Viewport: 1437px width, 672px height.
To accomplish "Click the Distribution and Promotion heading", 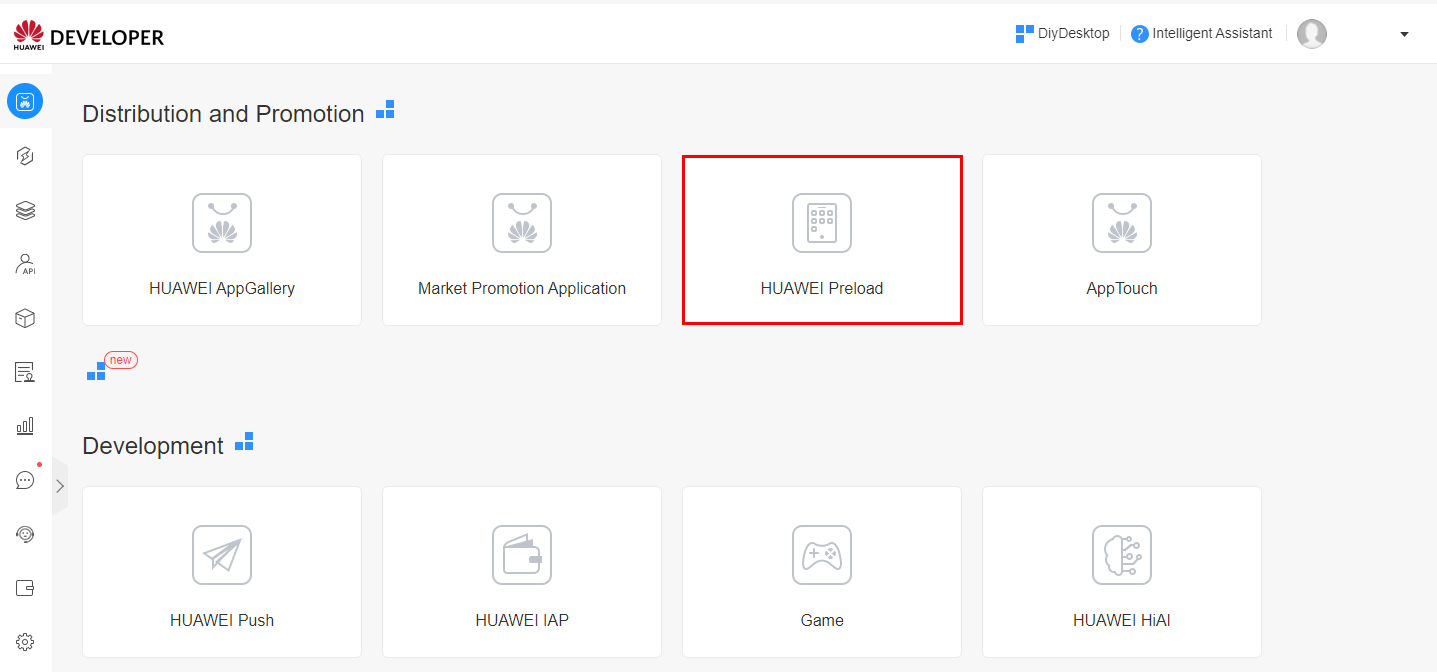I will pyautogui.click(x=223, y=114).
